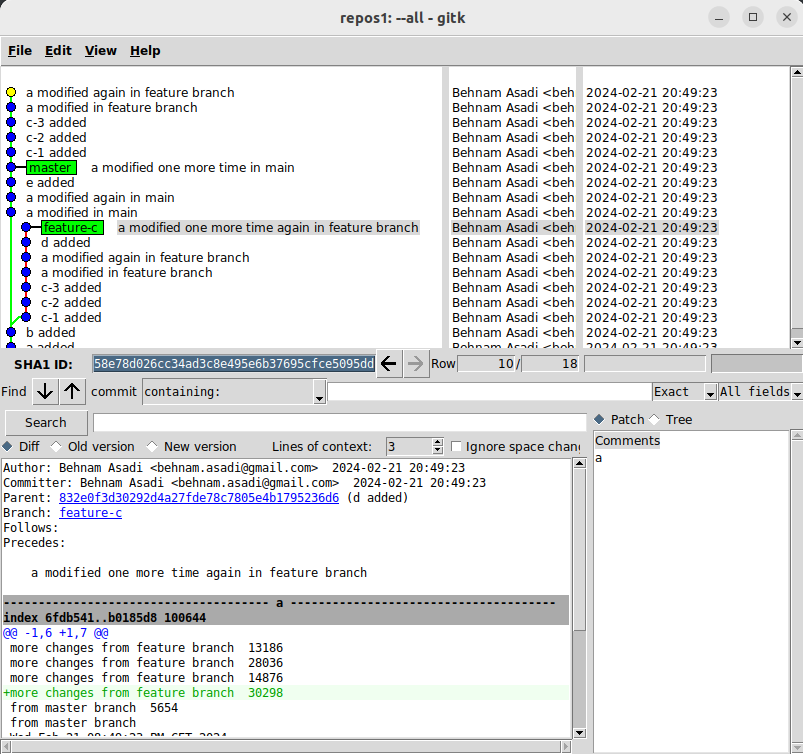Open the View menu
This screenshot has width=803, height=754.
100,51
